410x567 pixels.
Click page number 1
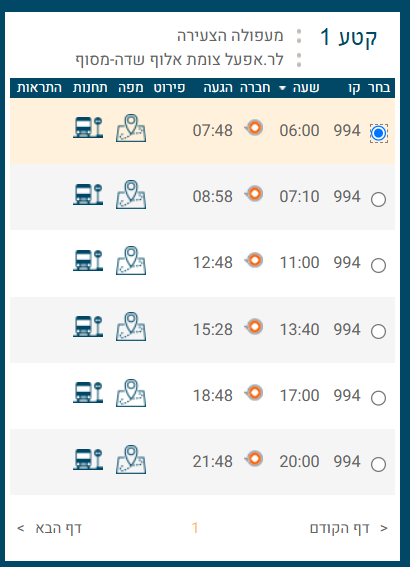click(195, 528)
